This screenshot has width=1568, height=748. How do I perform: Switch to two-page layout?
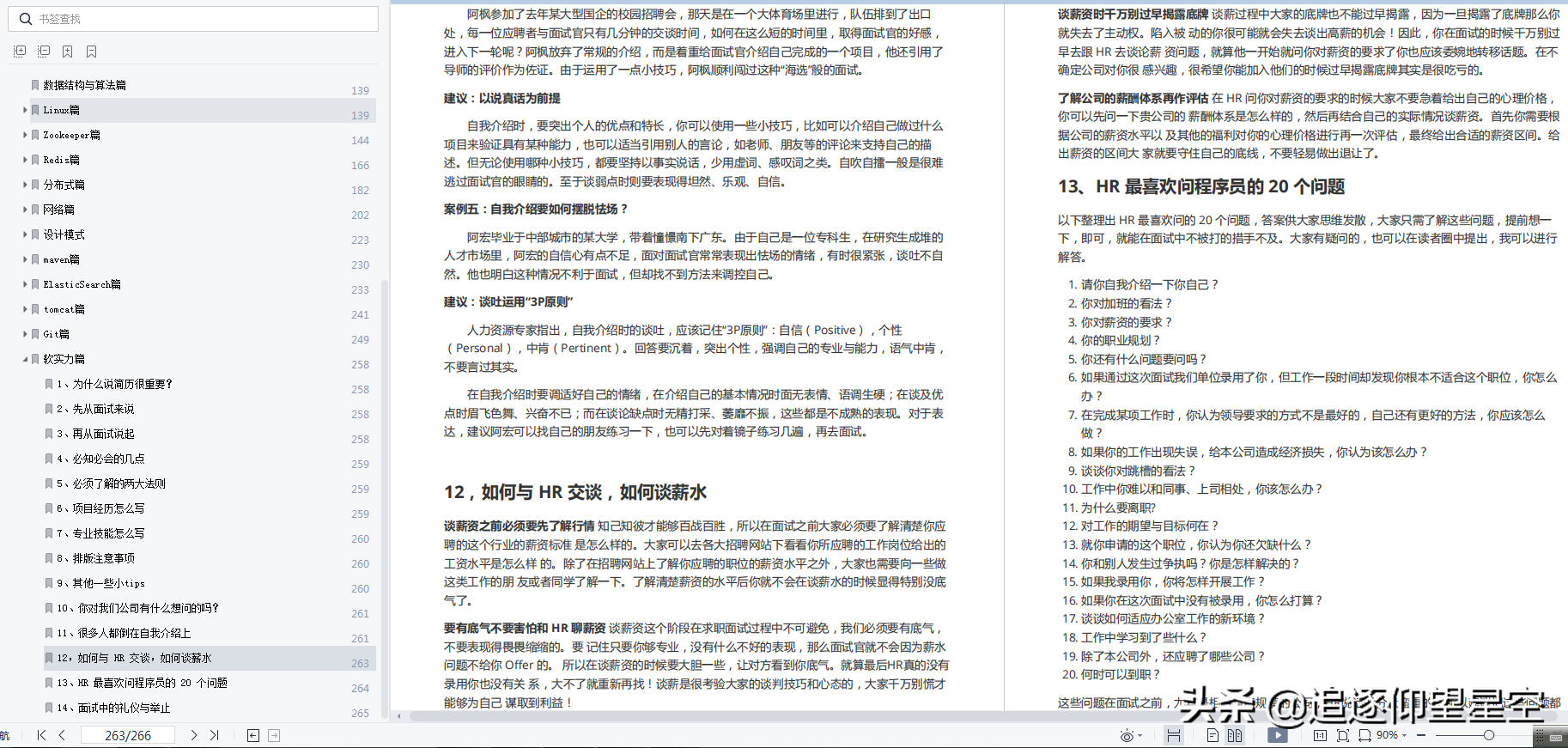click(x=1235, y=735)
